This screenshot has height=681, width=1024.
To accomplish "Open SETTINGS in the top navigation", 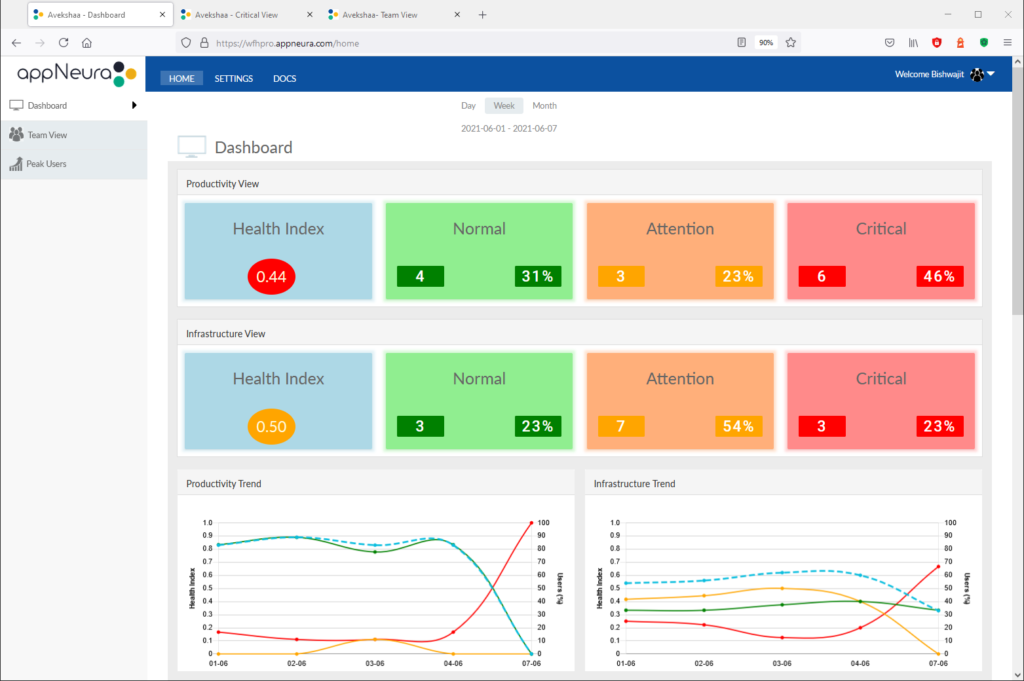I will [x=234, y=79].
